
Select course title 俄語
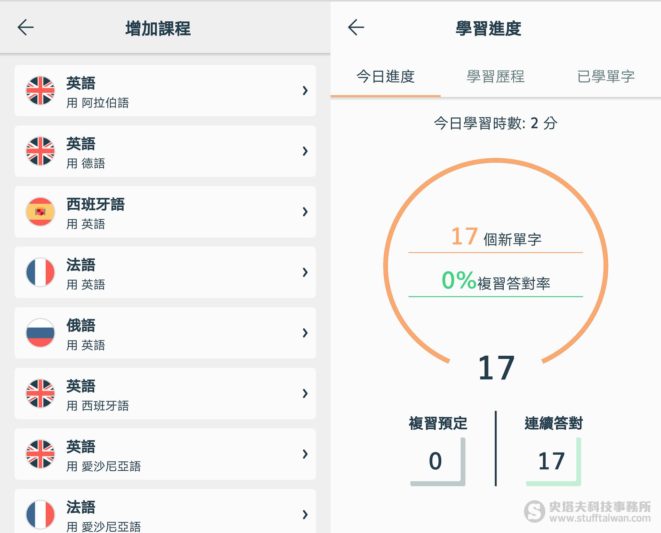(81, 326)
